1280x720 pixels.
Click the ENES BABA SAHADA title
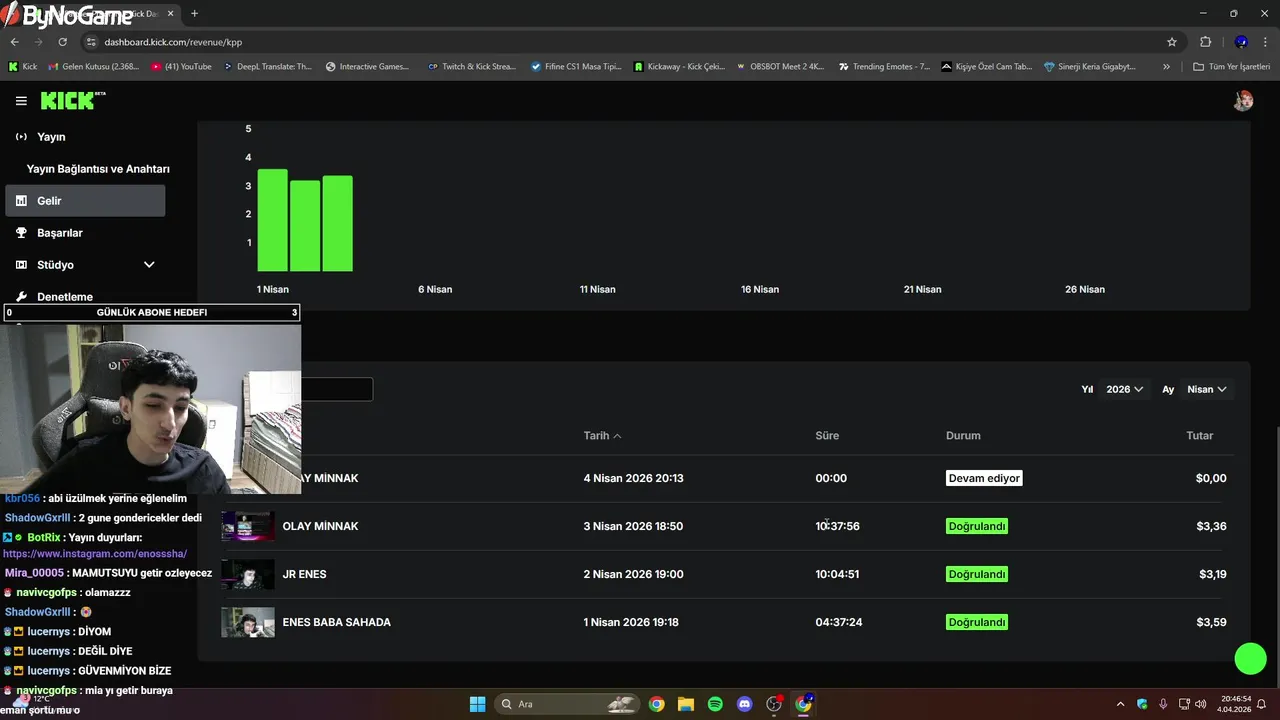pos(337,622)
